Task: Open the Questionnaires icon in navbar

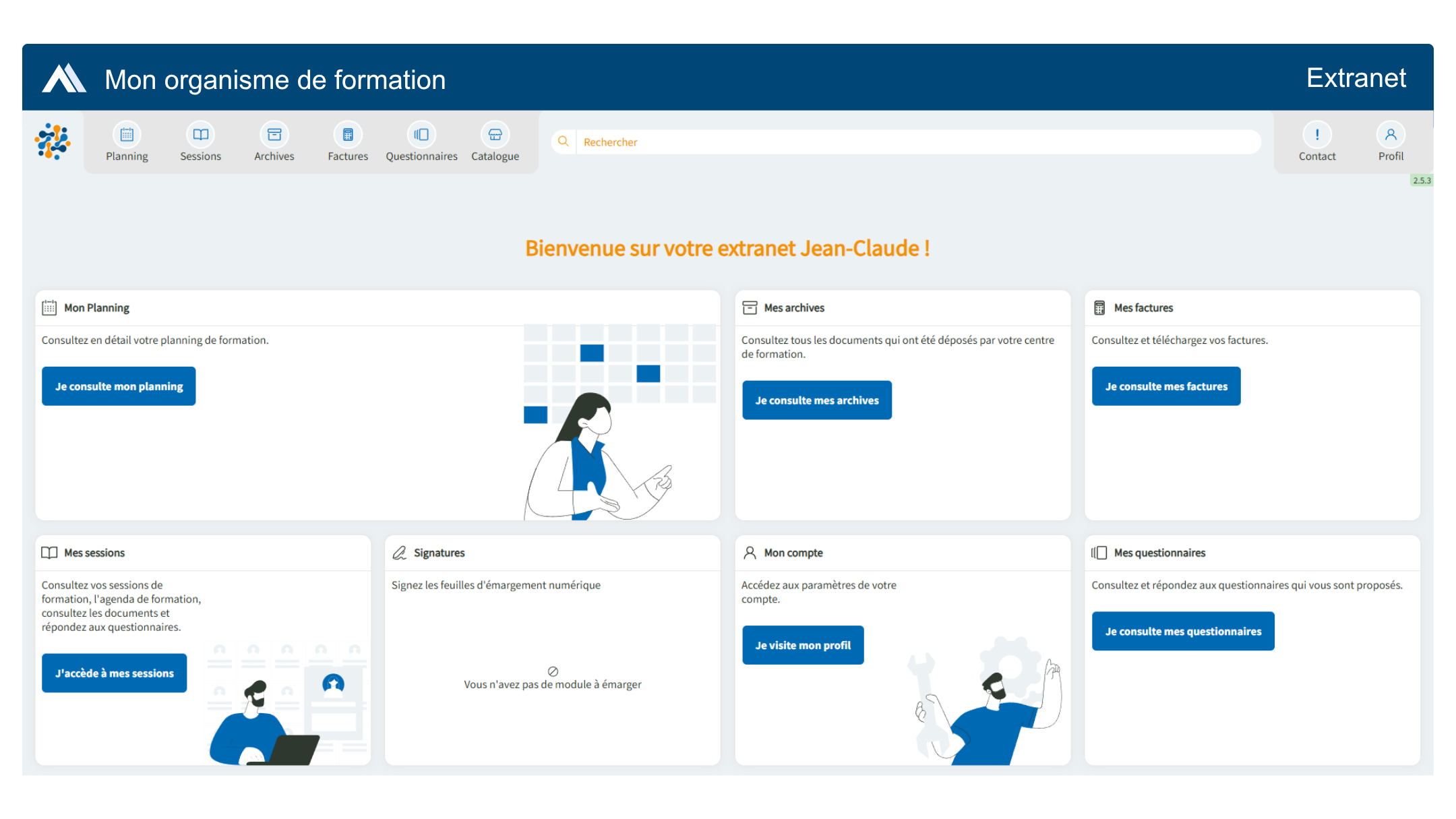Action: (421, 135)
